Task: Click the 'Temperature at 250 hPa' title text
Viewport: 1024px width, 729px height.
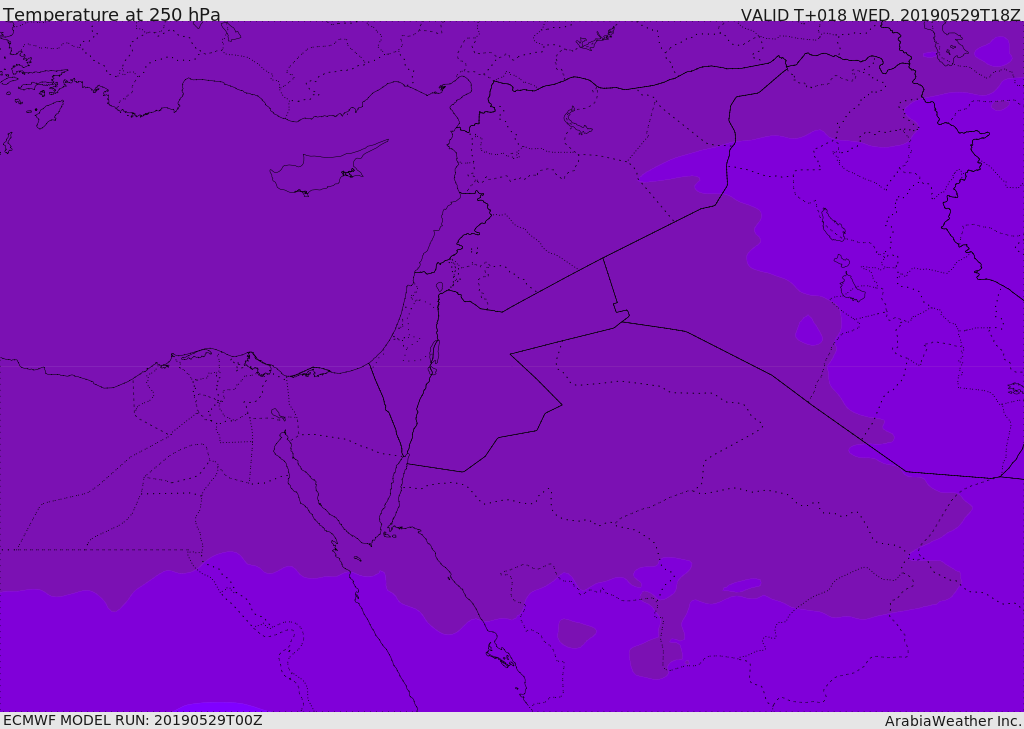Action: pyautogui.click(x=112, y=14)
